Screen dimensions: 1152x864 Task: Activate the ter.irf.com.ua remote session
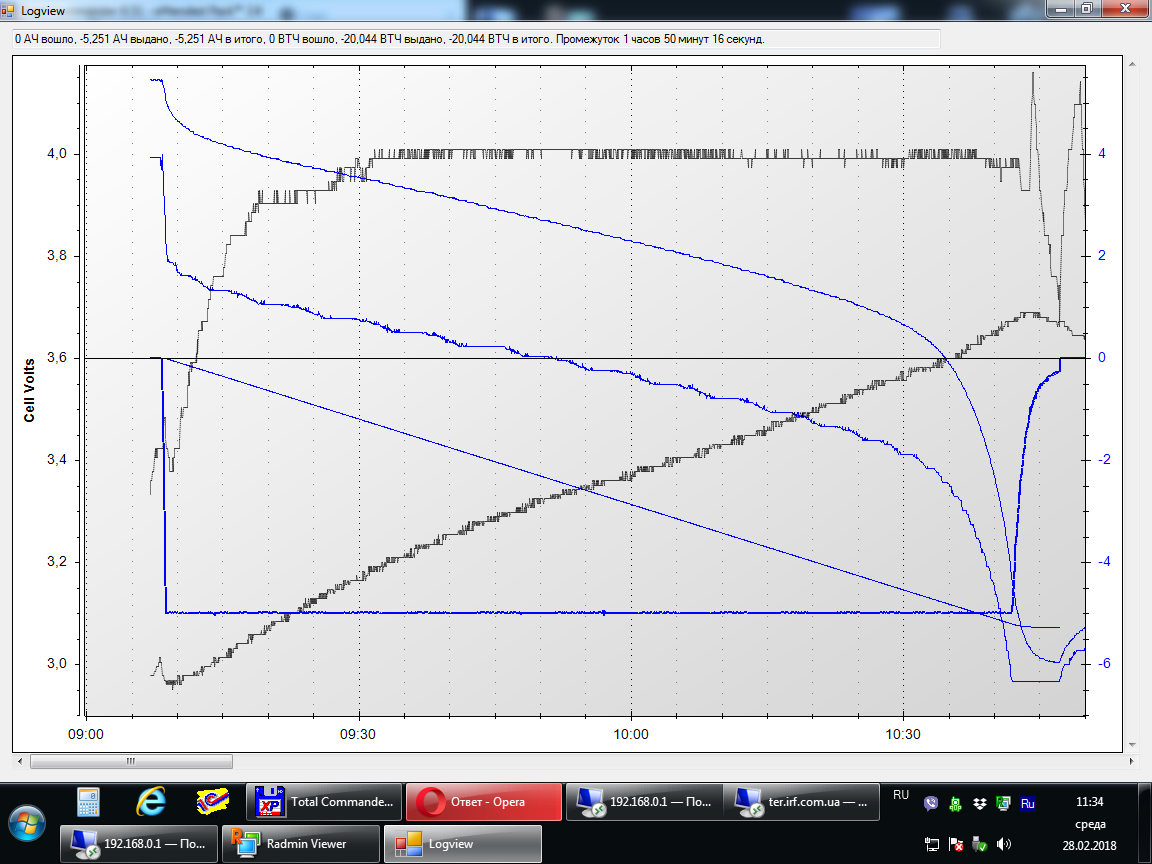point(805,802)
